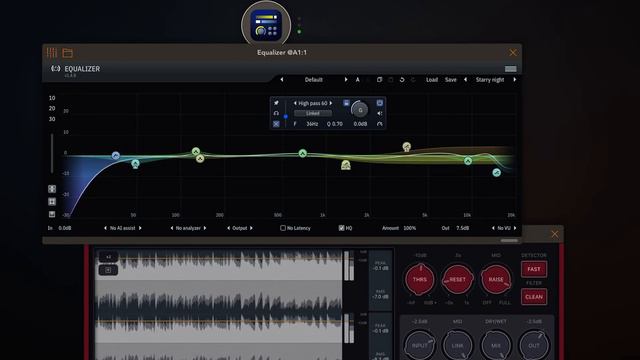
Task: Click the curve icon below the speaker icon
Action: tap(380, 124)
